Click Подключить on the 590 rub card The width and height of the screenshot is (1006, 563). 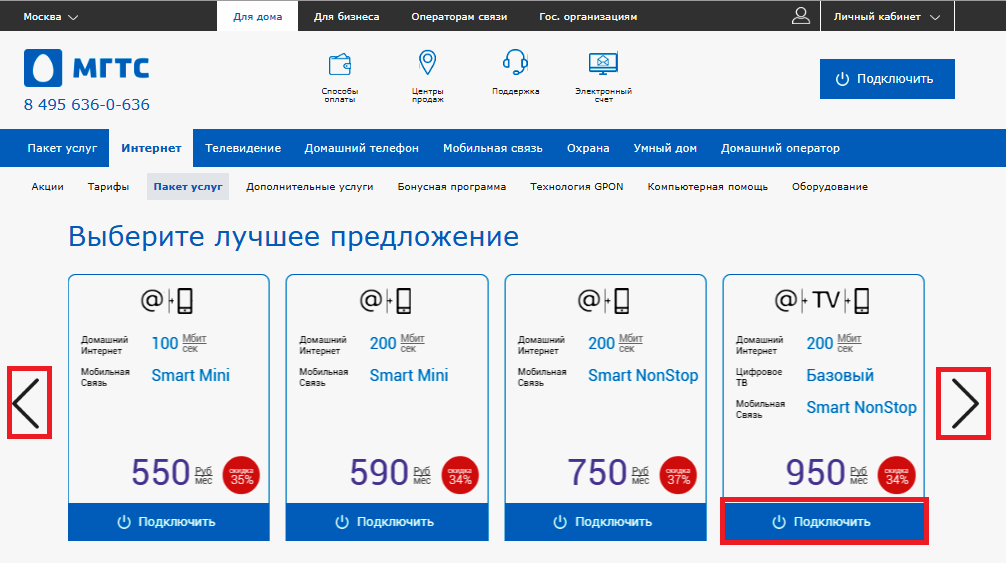[387, 522]
